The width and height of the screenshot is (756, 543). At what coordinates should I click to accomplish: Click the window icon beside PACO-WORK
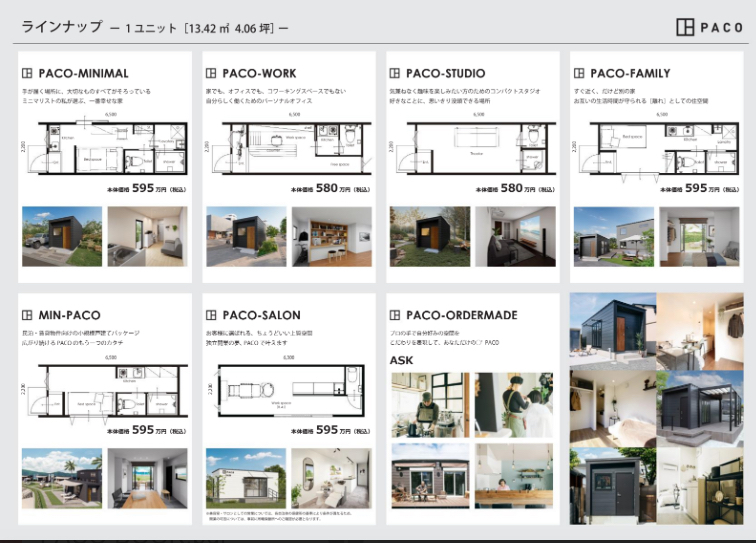click(x=211, y=73)
